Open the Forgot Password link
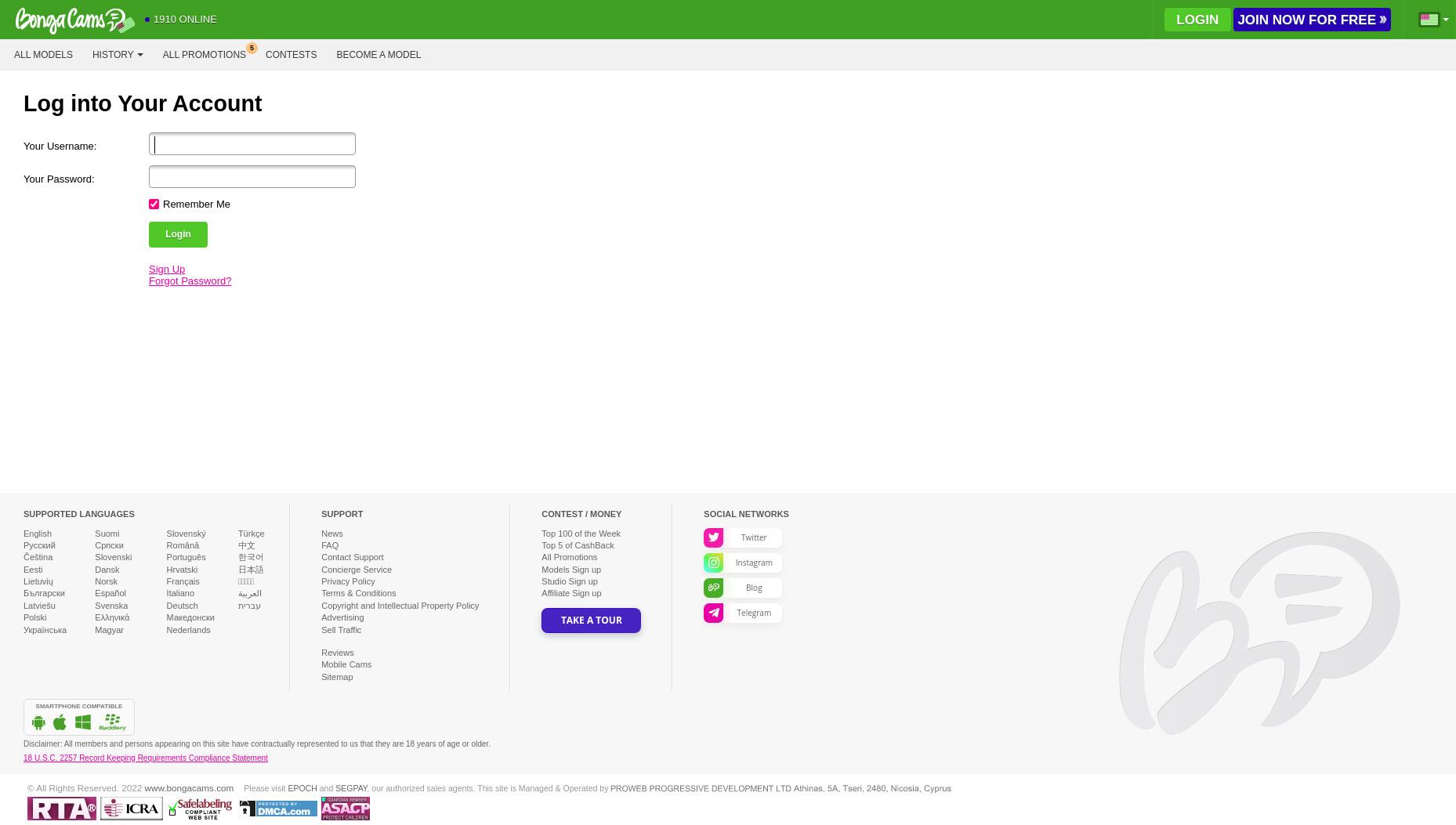This screenshot has width=1456, height=825. pyautogui.click(x=190, y=280)
